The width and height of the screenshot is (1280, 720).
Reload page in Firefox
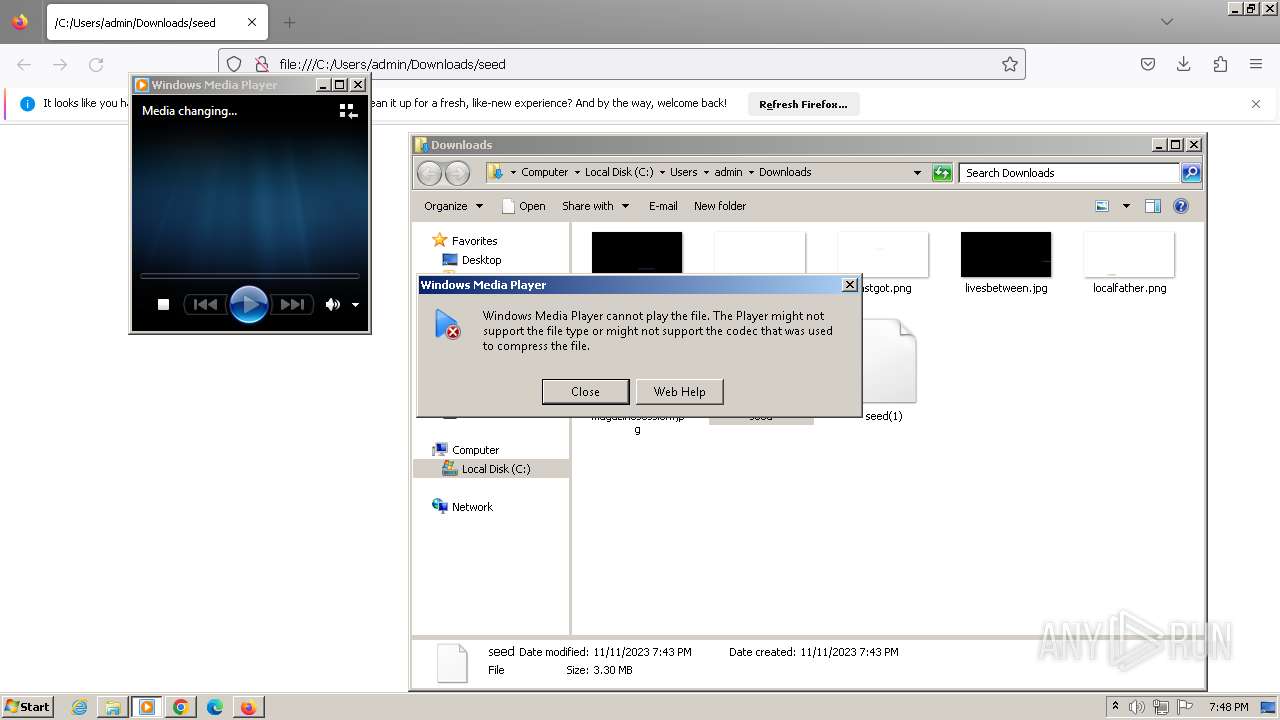(x=96, y=64)
